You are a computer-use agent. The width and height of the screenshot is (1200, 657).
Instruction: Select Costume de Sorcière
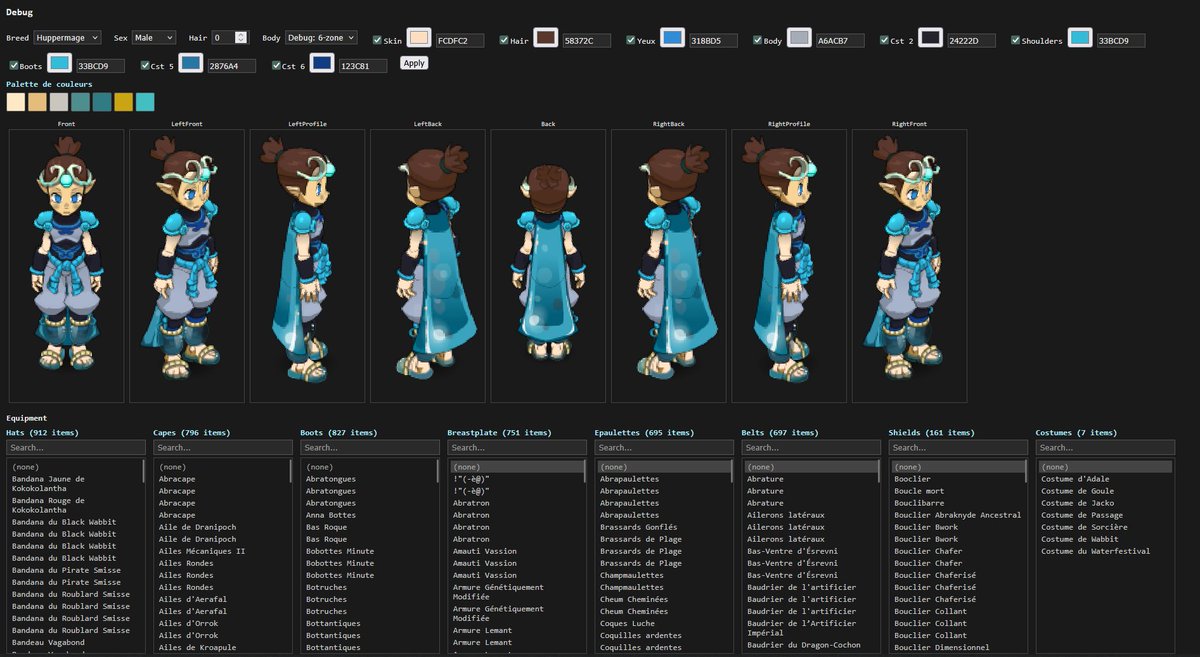(x=1104, y=527)
